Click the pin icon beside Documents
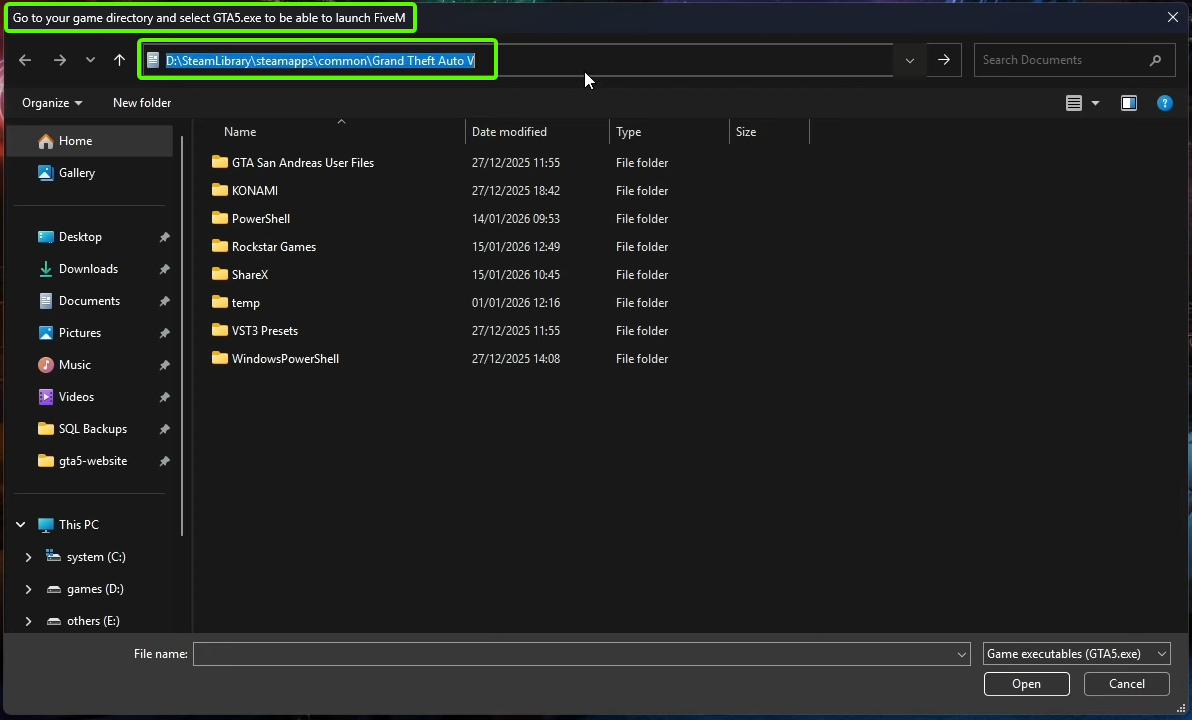Image resolution: width=1192 pixels, height=720 pixels. pos(164,301)
